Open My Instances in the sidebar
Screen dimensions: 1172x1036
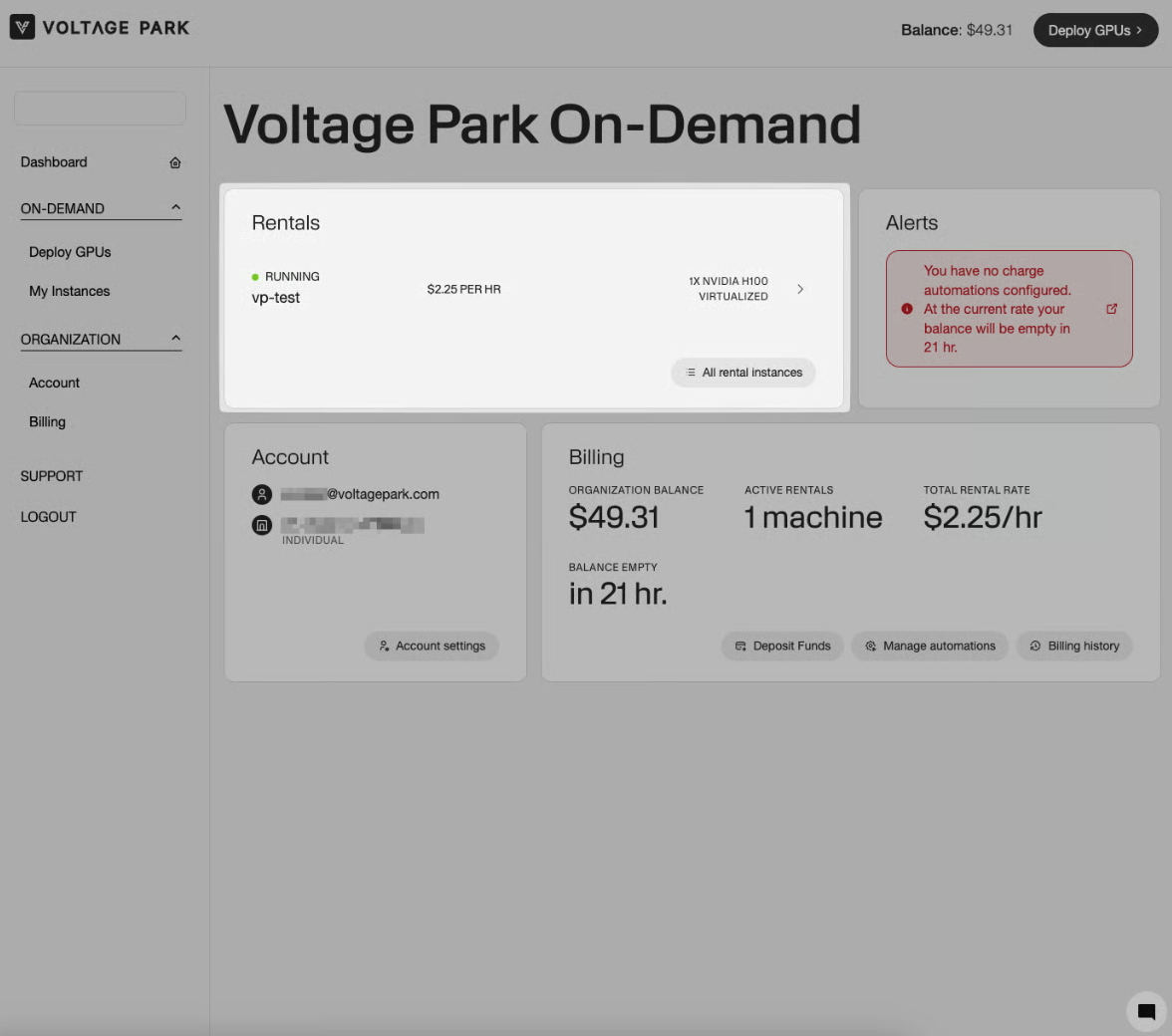point(70,291)
